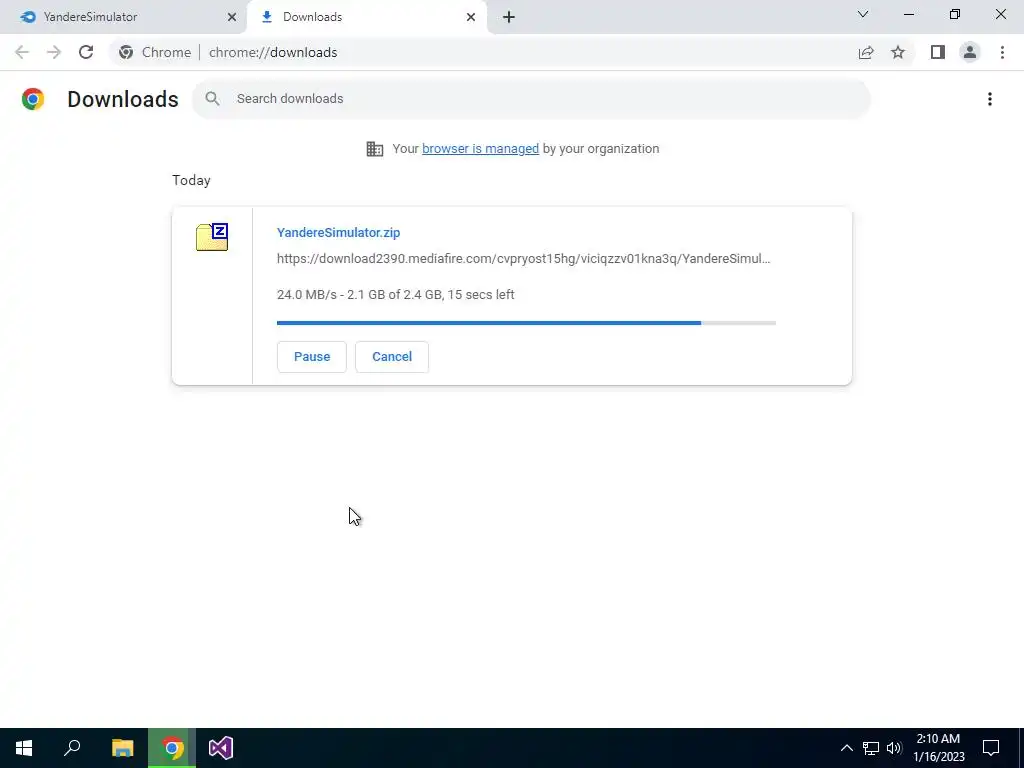
Task: Expand the tab search chevron
Action: coord(863,14)
